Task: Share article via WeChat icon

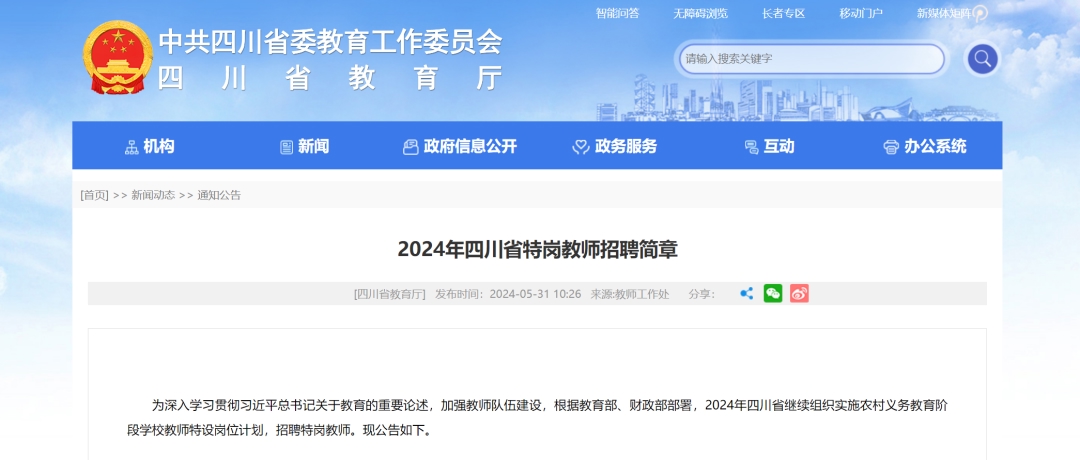Action: [773, 294]
